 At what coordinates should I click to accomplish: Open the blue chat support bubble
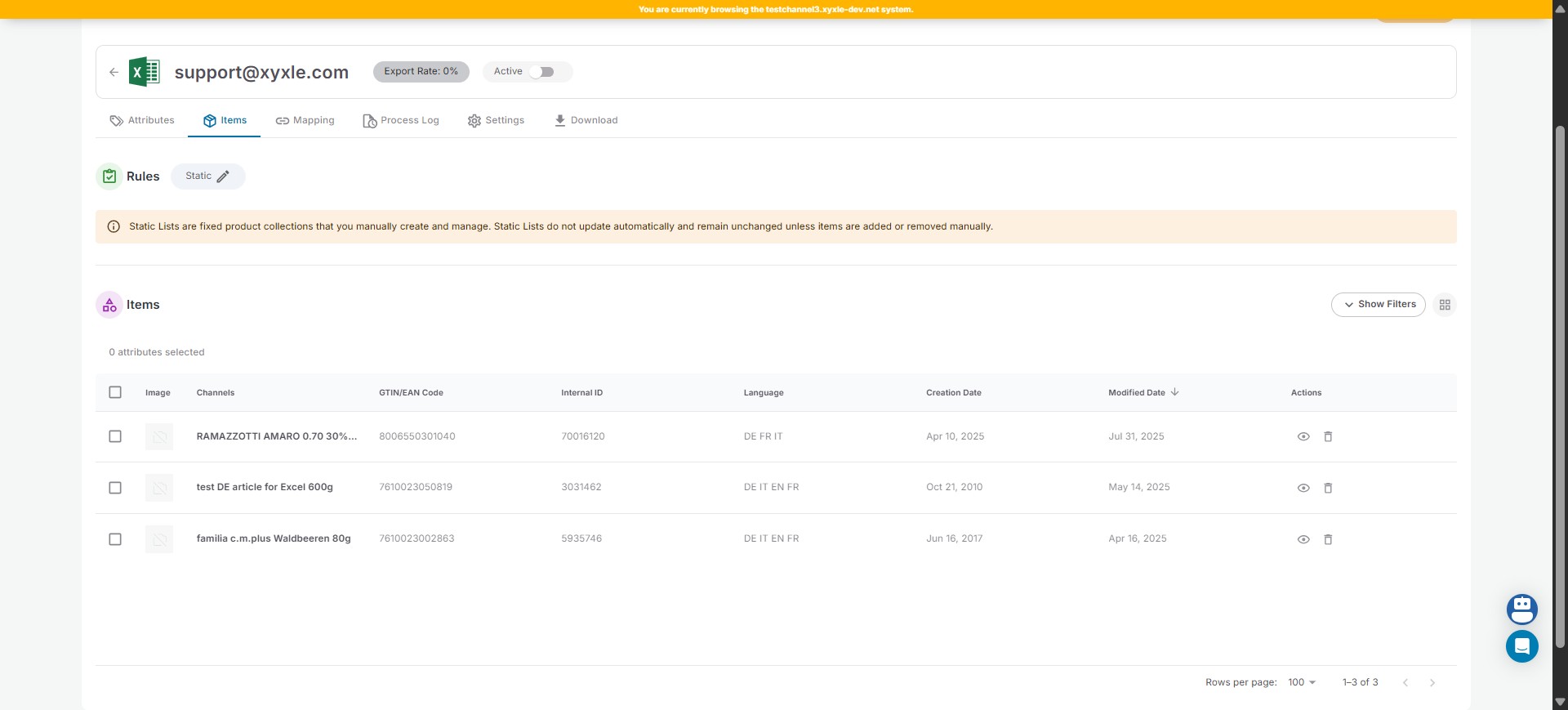[x=1521, y=646]
